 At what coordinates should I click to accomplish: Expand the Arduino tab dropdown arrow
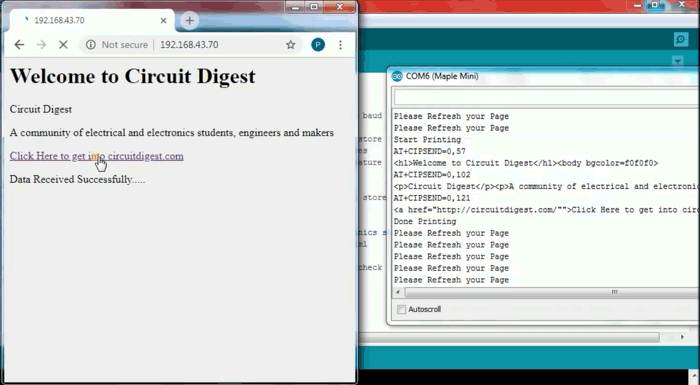click(x=678, y=61)
